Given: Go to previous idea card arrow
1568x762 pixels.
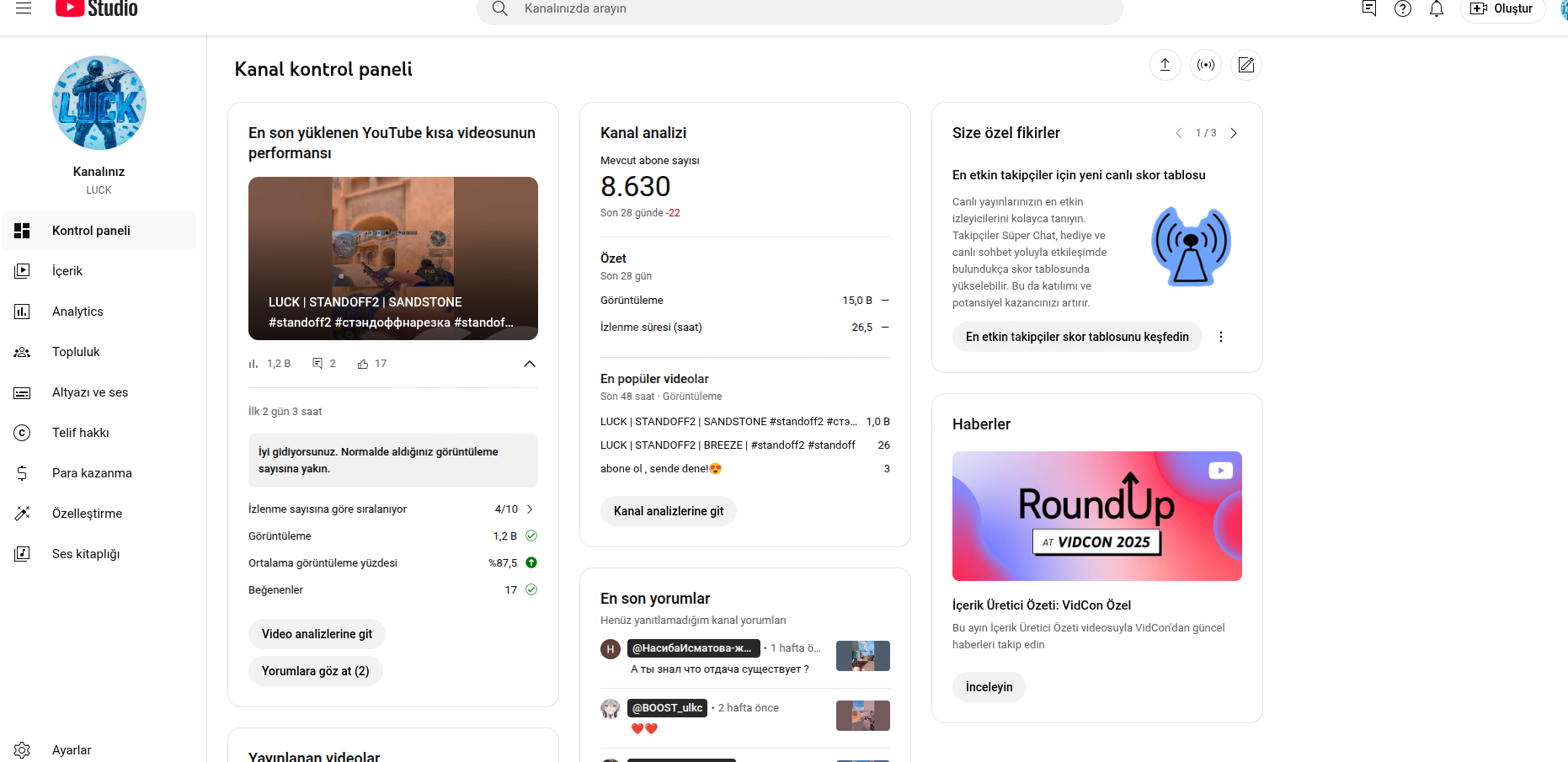Looking at the screenshot, I should click(1178, 133).
